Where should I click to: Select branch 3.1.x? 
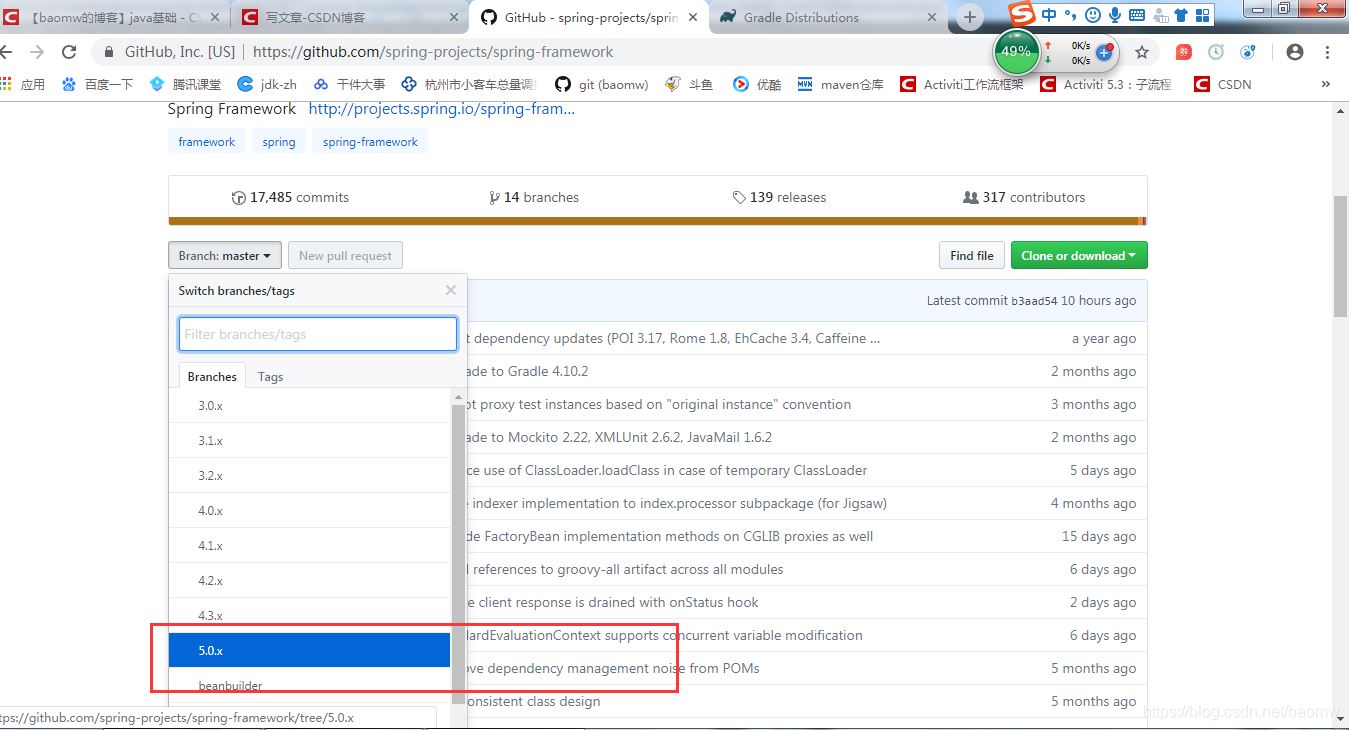[x=310, y=441]
